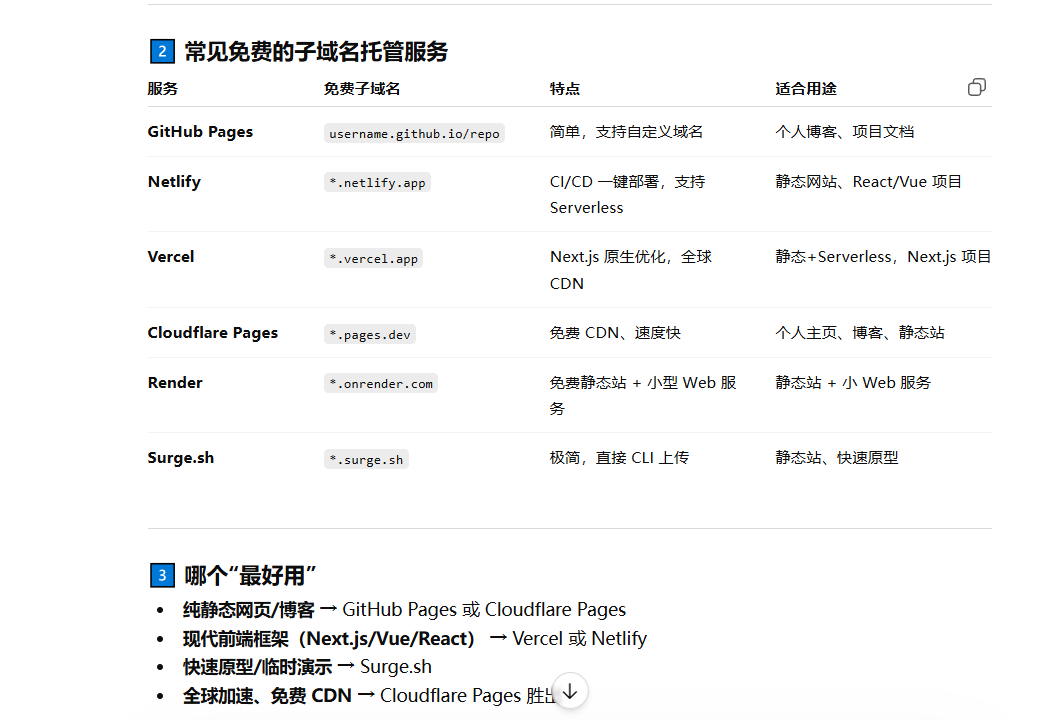Click the *.surge.sh code snippet
Screen dimensions: 1047x721
pyautogui.click(x=366, y=459)
